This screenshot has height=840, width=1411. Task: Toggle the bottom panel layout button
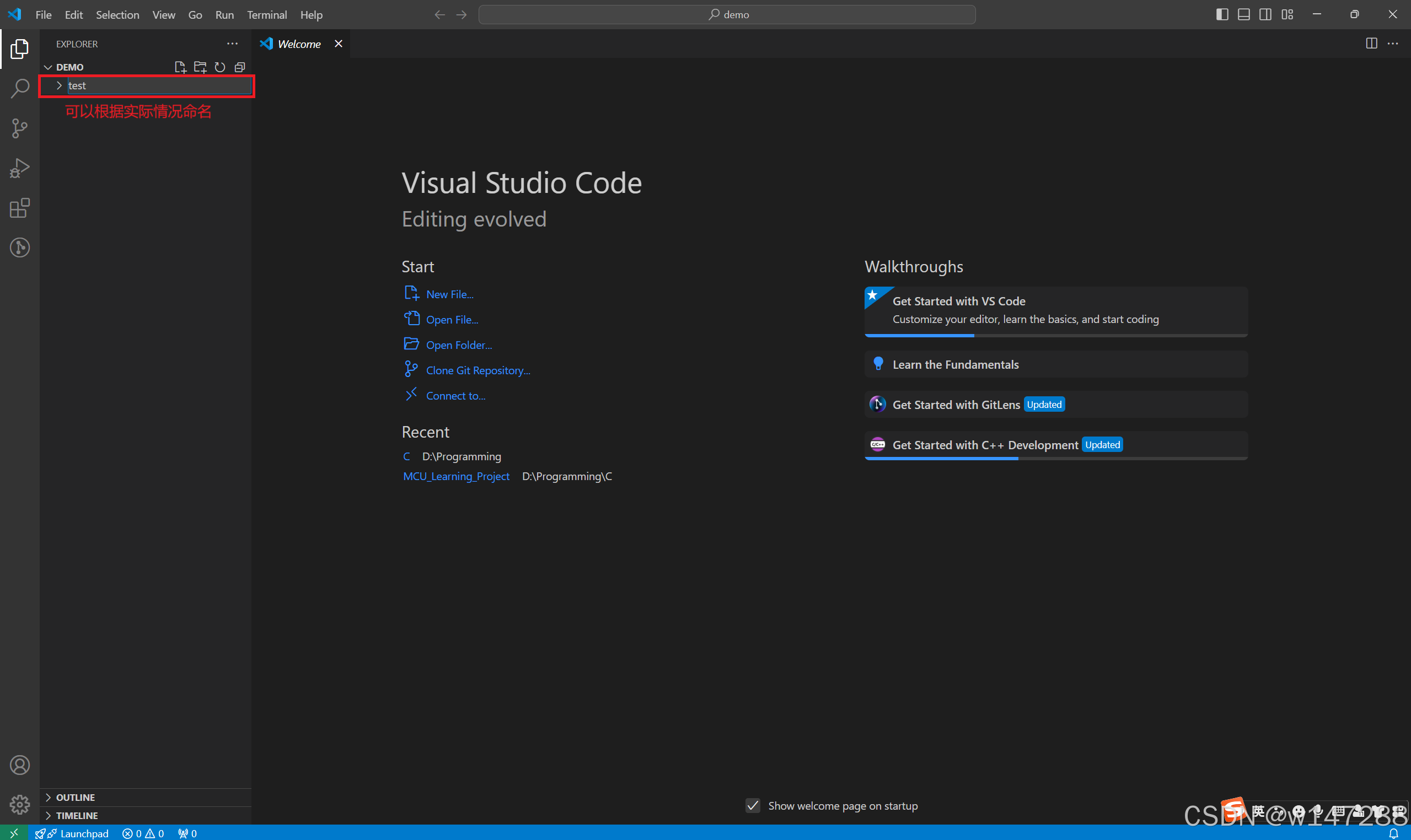1243,15
